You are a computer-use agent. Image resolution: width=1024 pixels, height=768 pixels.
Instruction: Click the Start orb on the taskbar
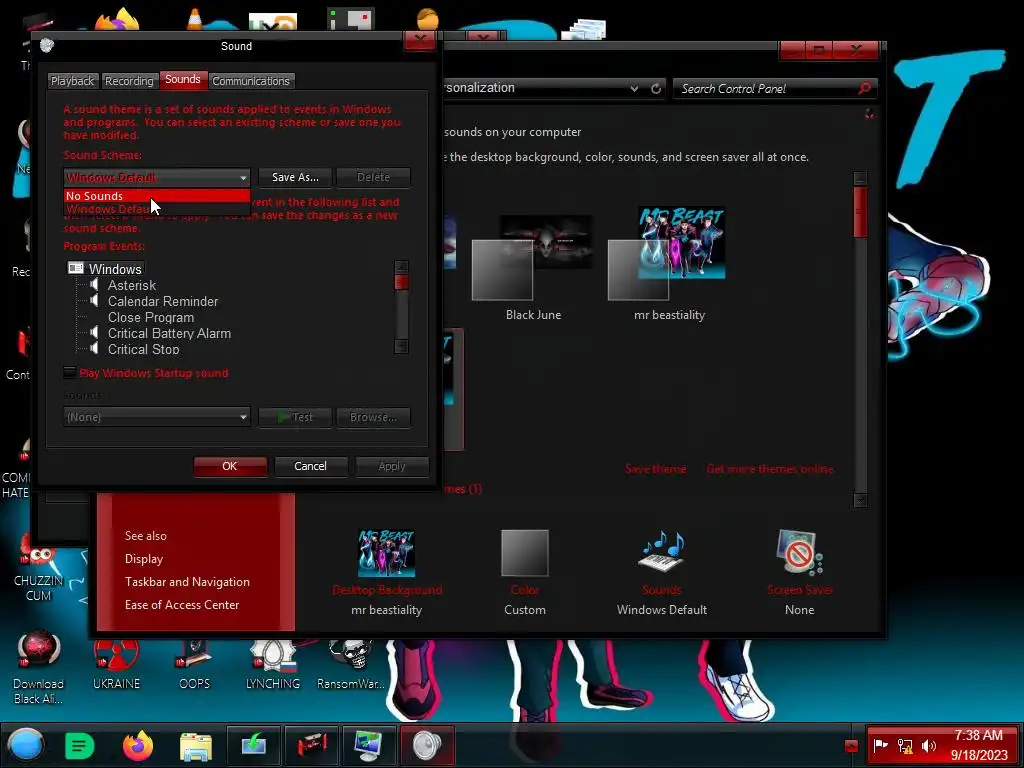(x=25, y=745)
